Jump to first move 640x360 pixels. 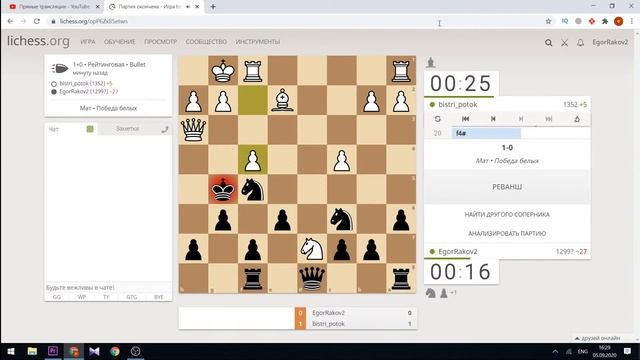pyautogui.click(x=465, y=119)
